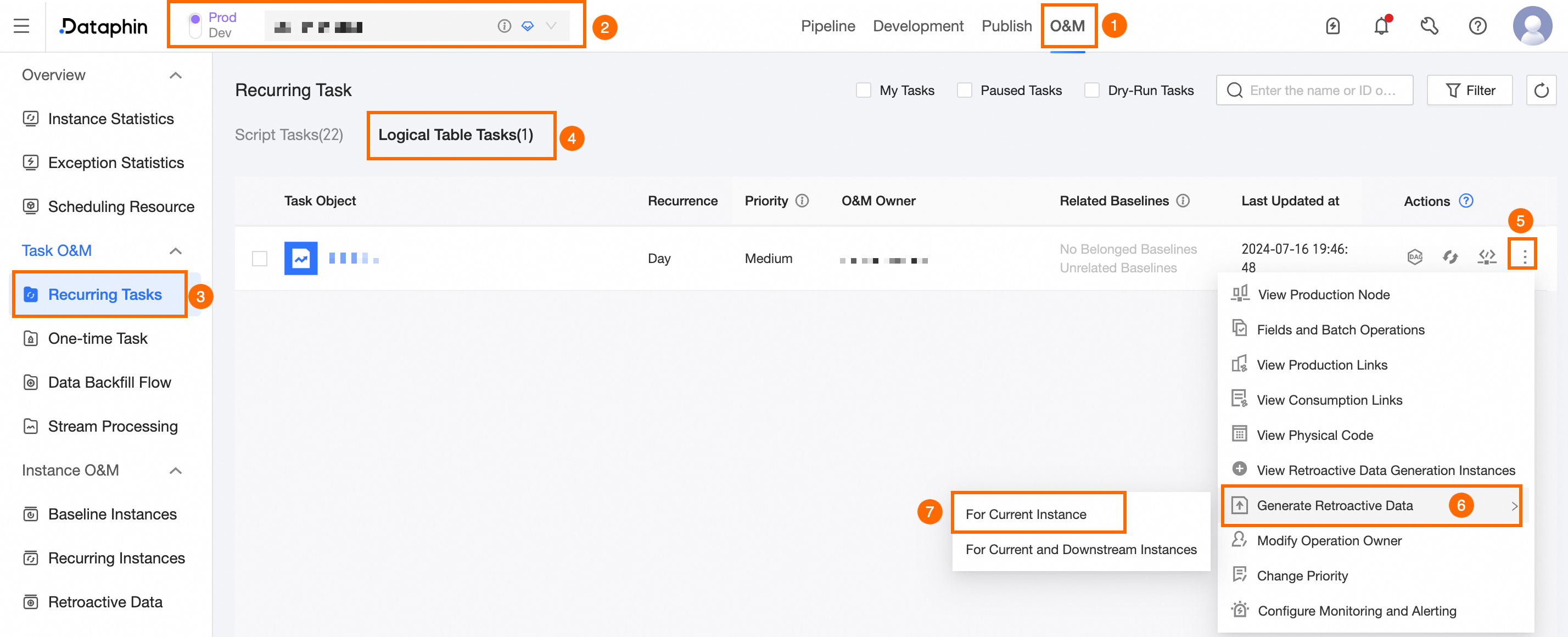Select For Current and Downstream Instances
The height and width of the screenshot is (637, 1568).
[1080, 549]
